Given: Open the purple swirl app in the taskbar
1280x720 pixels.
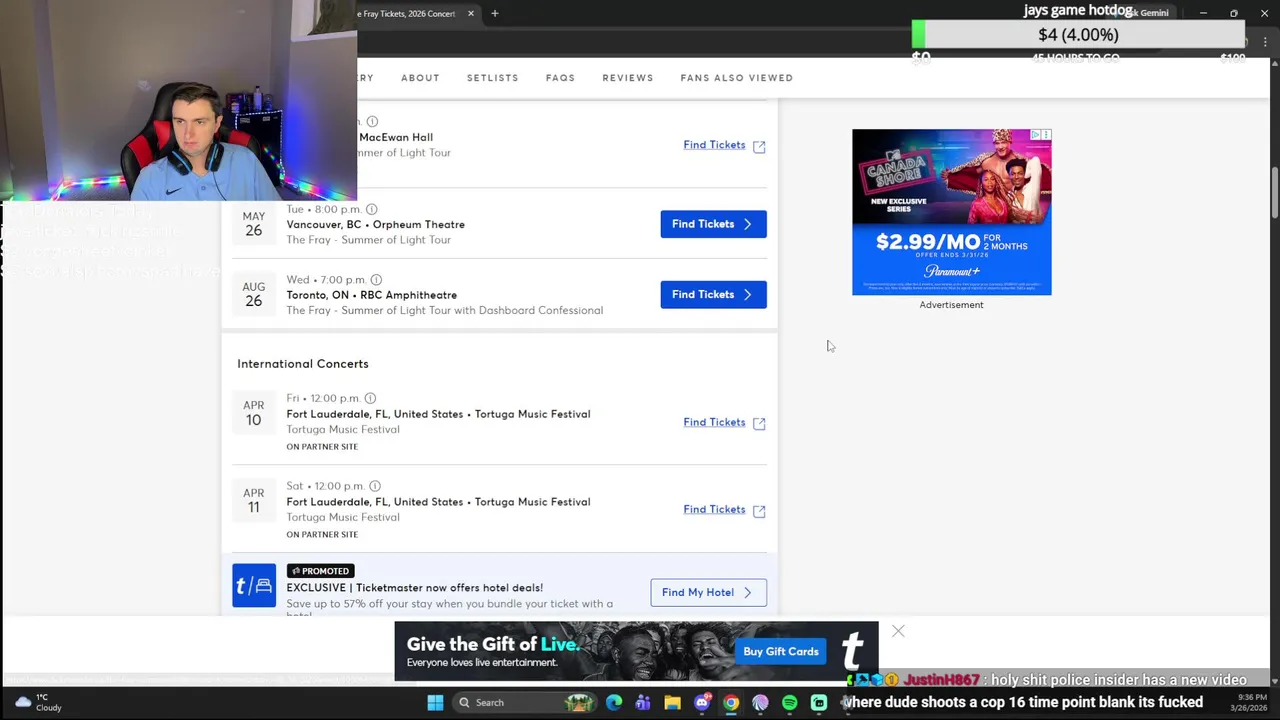Looking at the screenshot, I should [760, 702].
